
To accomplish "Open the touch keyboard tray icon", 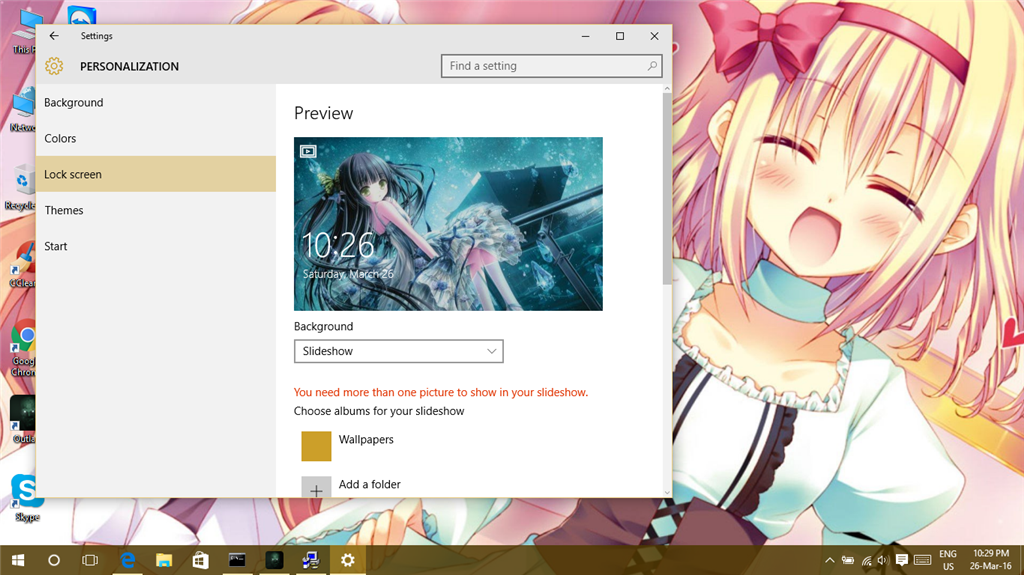I will 922,560.
